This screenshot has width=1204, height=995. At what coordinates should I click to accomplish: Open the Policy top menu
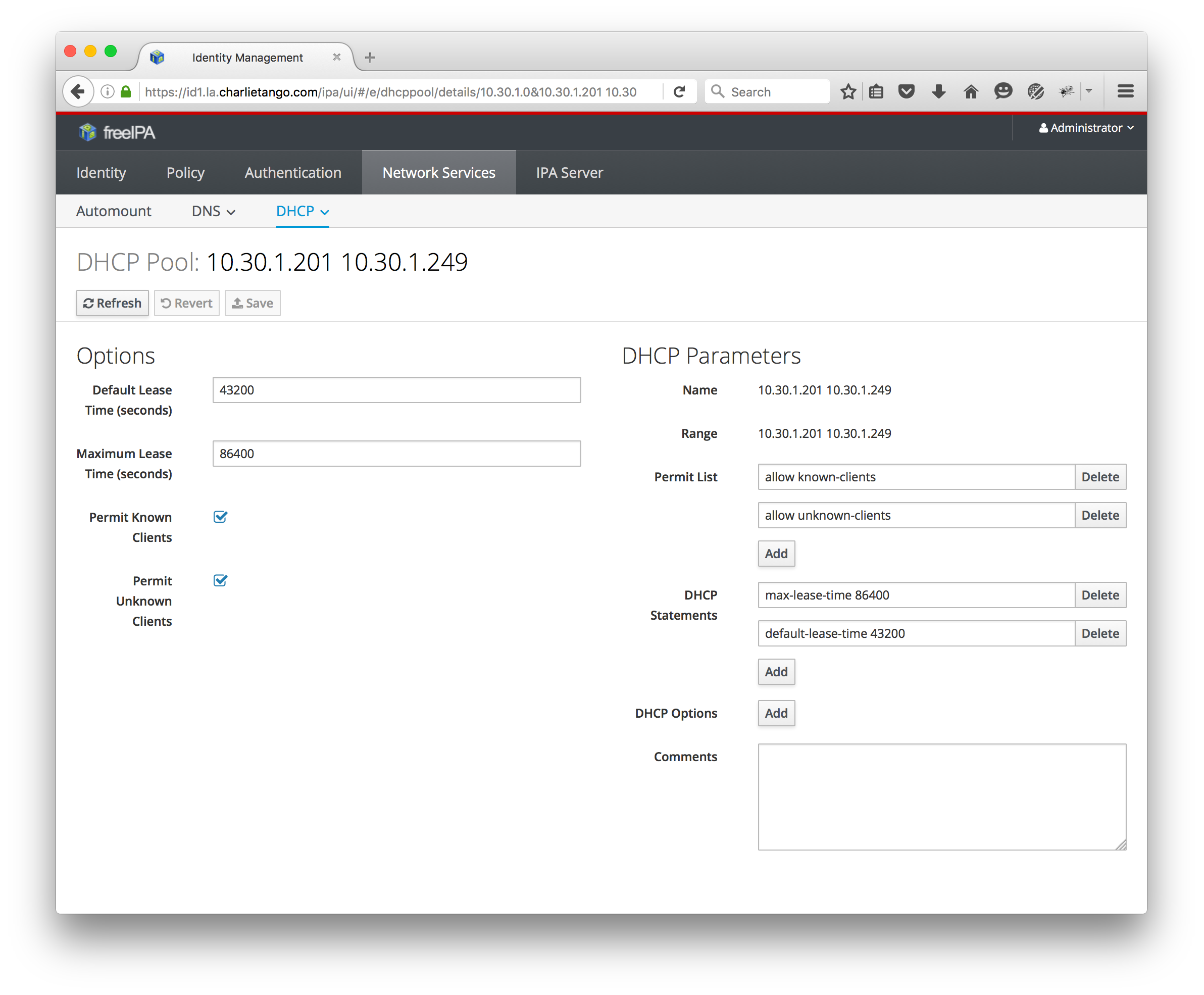[x=185, y=173]
